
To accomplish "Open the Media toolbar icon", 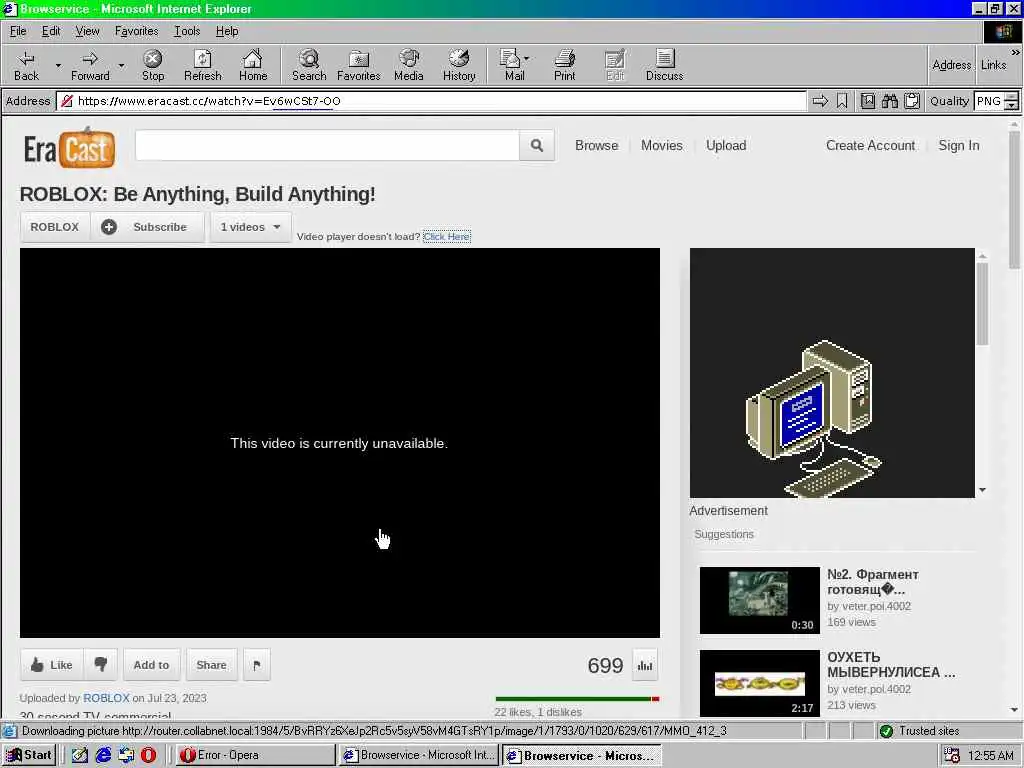I will click(x=409, y=65).
